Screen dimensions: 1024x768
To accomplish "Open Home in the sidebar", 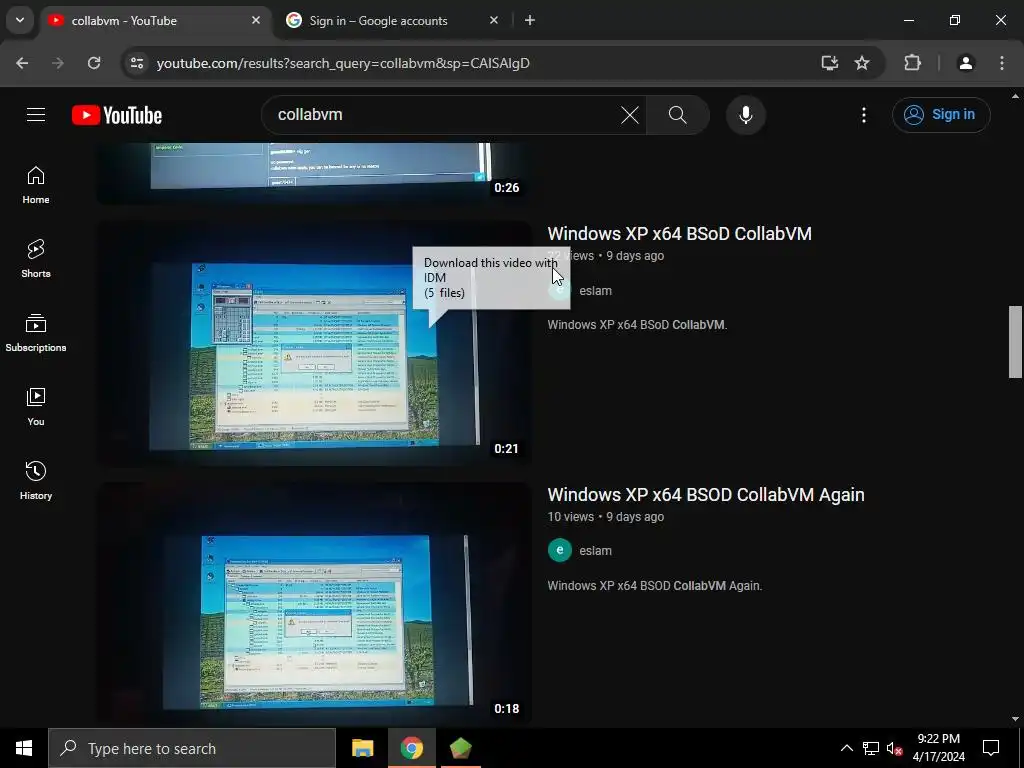I will click(x=36, y=185).
